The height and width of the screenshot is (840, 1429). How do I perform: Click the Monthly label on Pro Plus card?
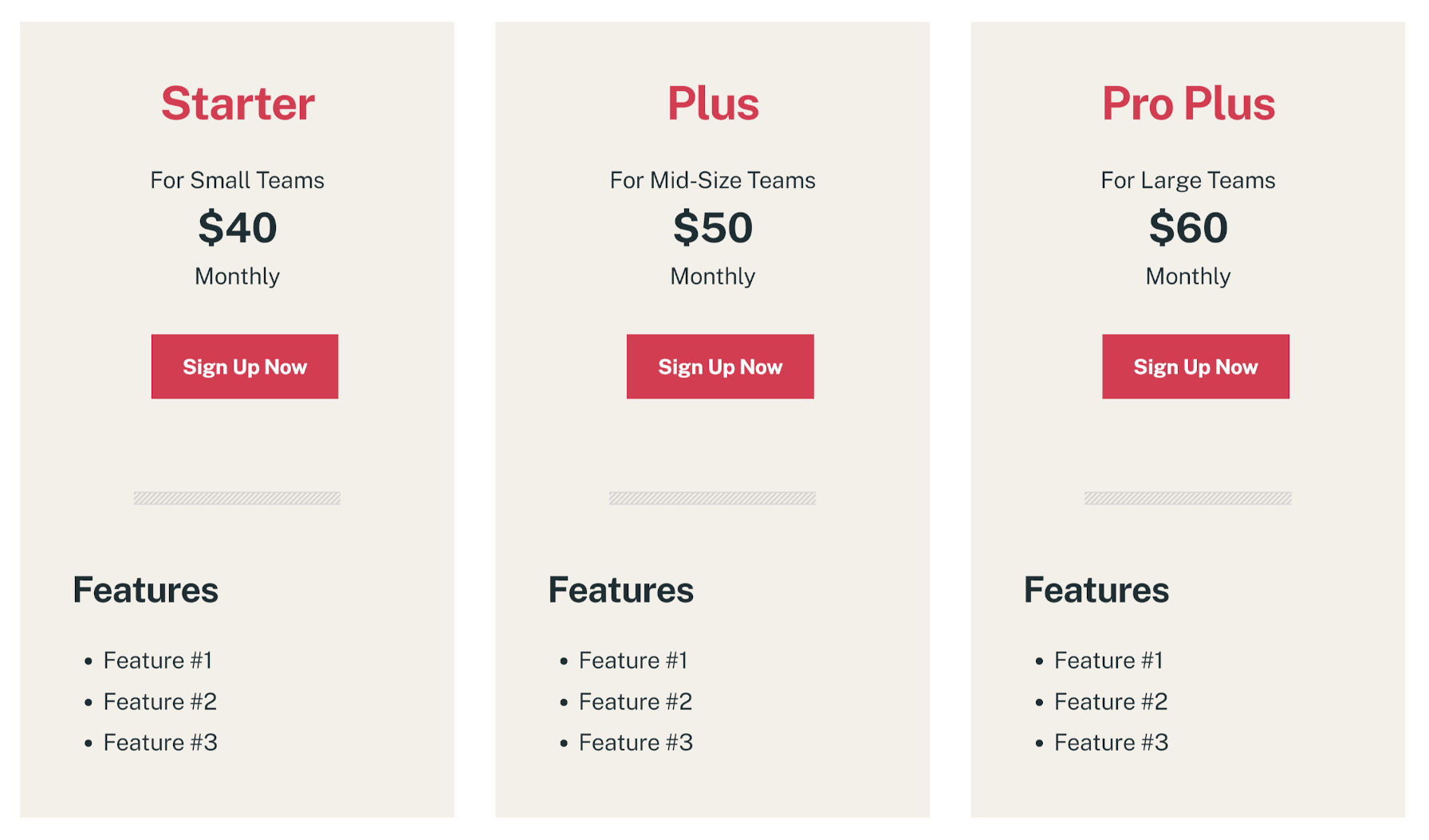click(x=1188, y=277)
